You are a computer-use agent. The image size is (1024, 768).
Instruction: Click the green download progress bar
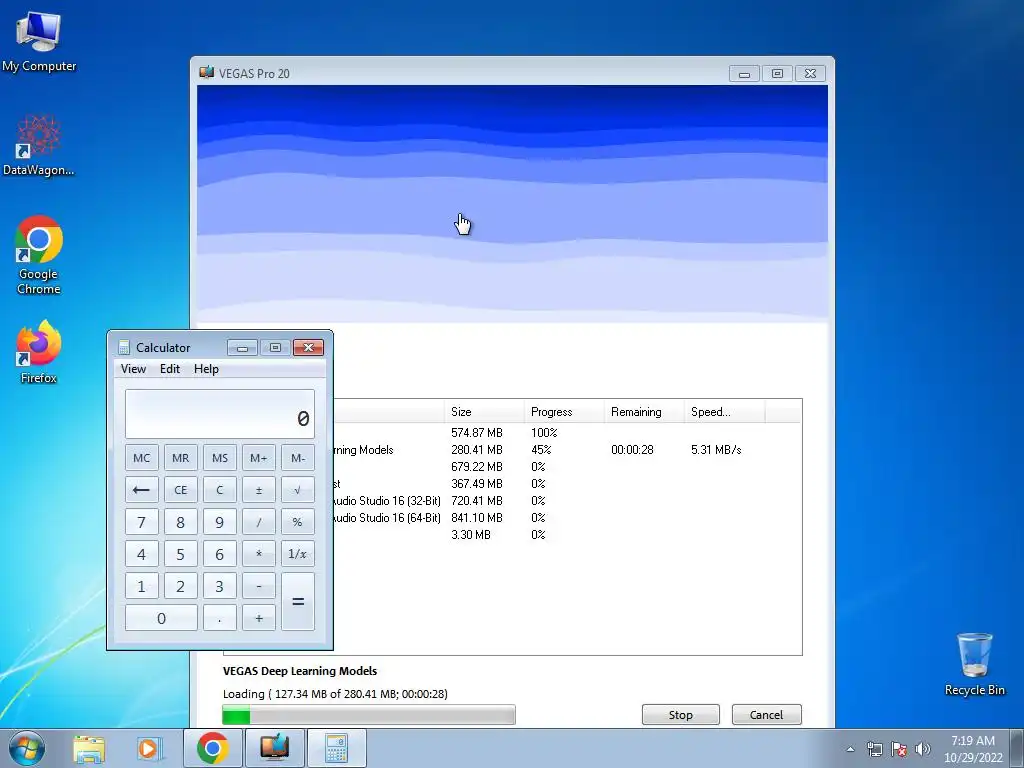pyautogui.click(x=369, y=715)
